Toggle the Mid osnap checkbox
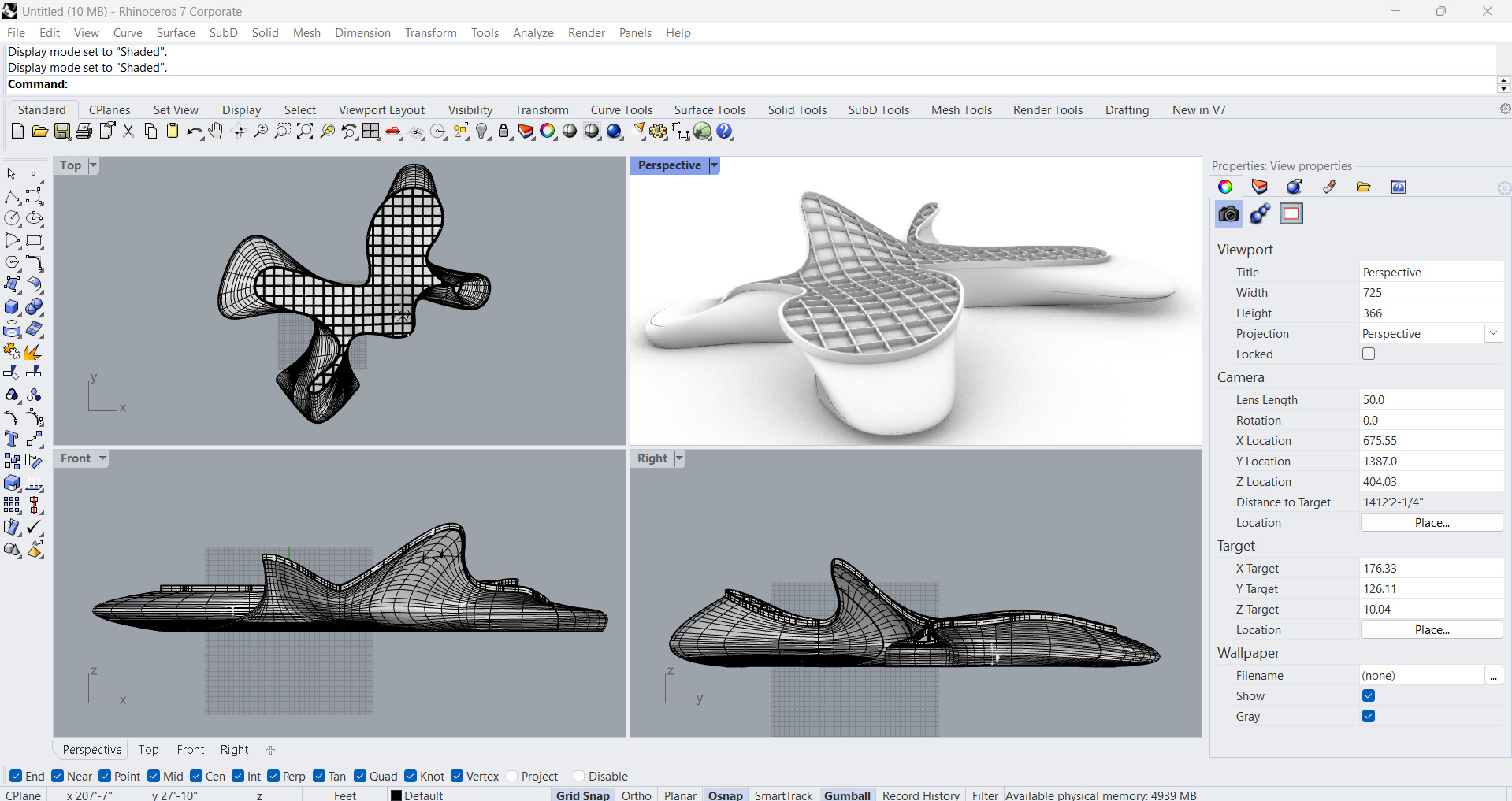The height and width of the screenshot is (801, 1512). point(154,776)
